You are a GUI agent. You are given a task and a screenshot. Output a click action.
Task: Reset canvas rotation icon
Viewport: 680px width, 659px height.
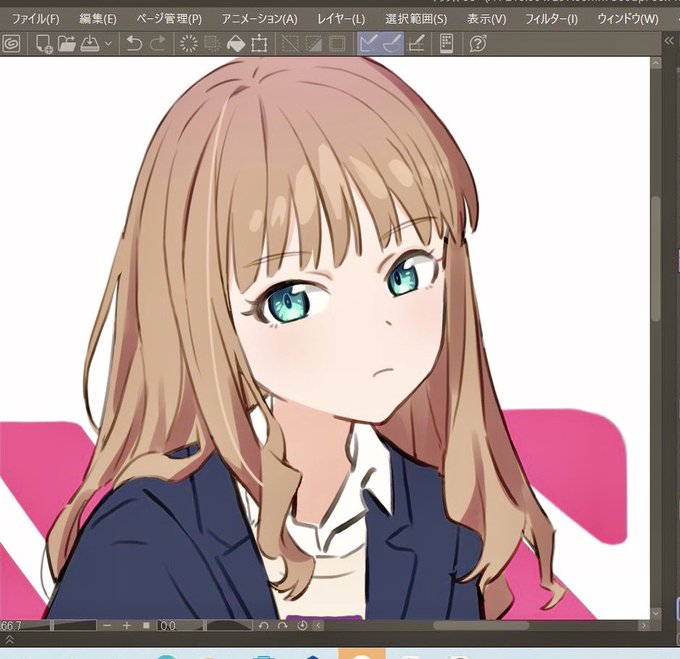[x=303, y=626]
